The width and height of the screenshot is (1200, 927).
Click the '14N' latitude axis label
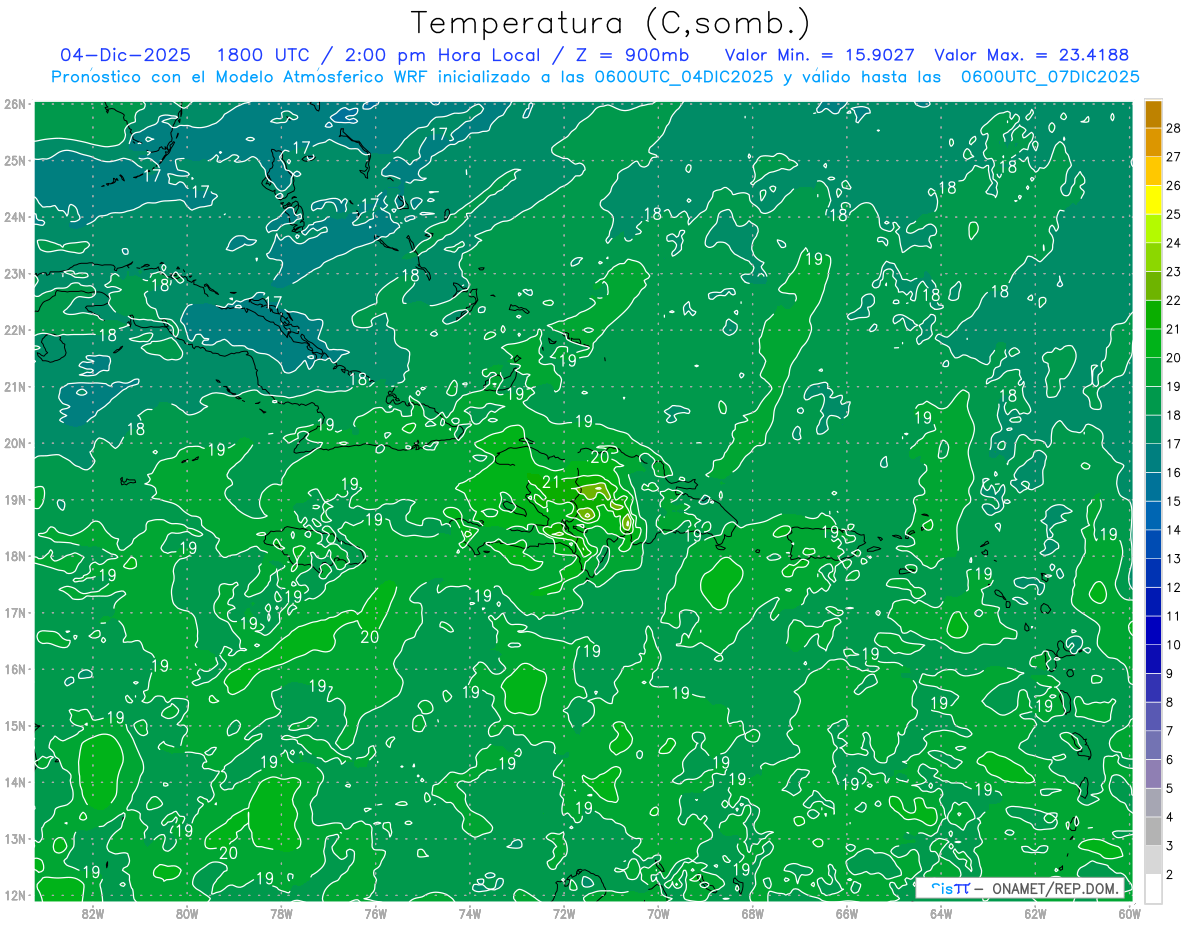[16, 782]
